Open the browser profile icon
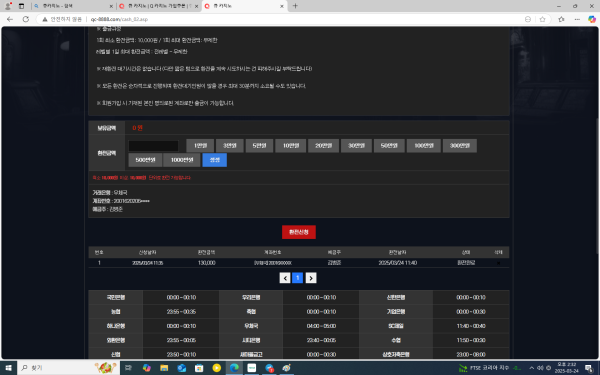600x375 pixels. (x=8, y=6)
